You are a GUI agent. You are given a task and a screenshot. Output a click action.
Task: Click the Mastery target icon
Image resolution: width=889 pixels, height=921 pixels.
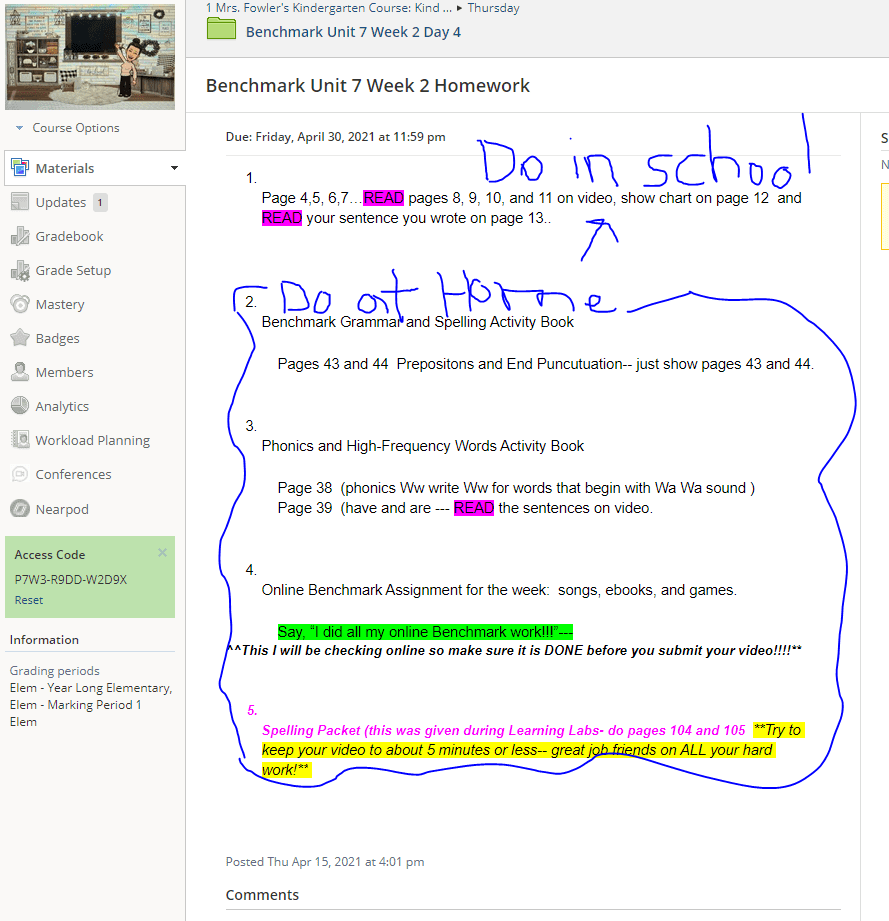coord(19,304)
